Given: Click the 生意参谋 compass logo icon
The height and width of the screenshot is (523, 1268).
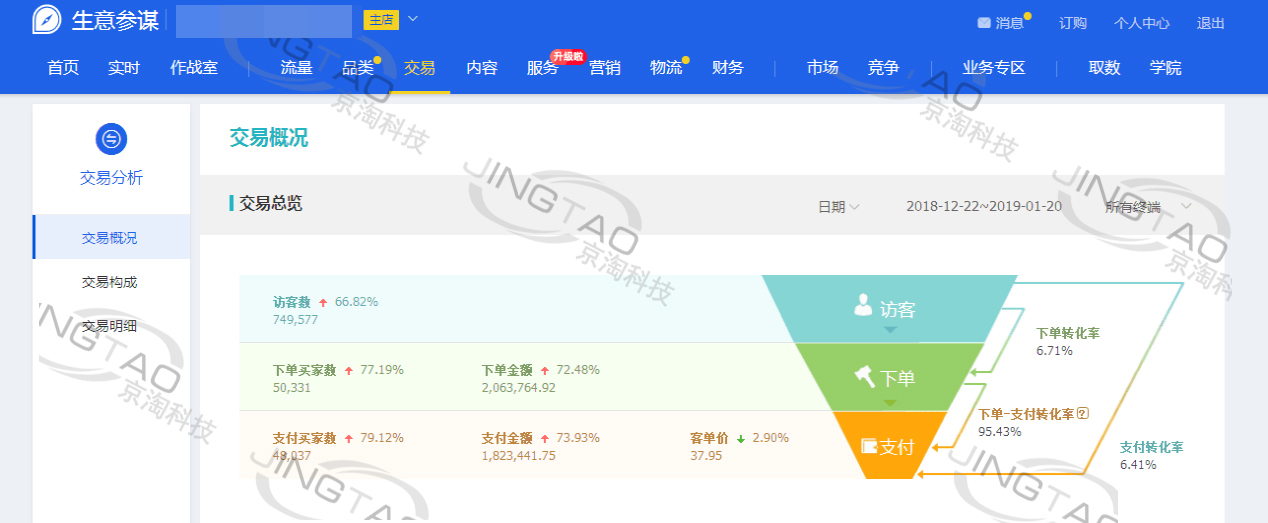Looking at the screenshot, I should click(x=47, y=20).
